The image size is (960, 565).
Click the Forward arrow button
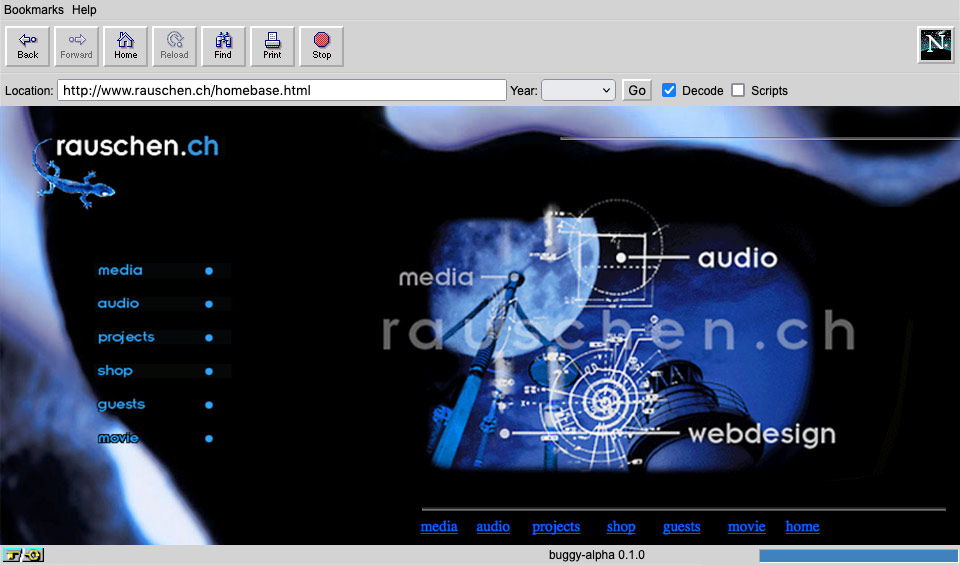[x=77, y=47]
